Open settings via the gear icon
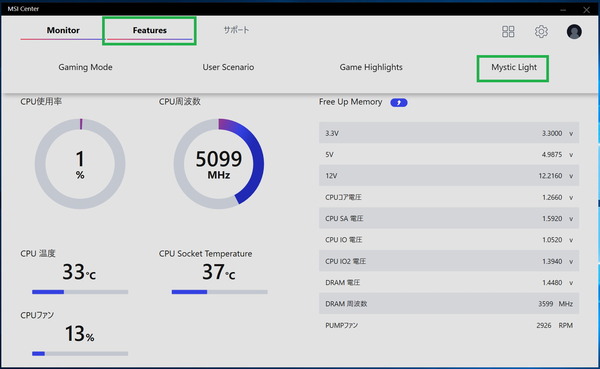Screen dimensions: 600x369 pos(541,31)
